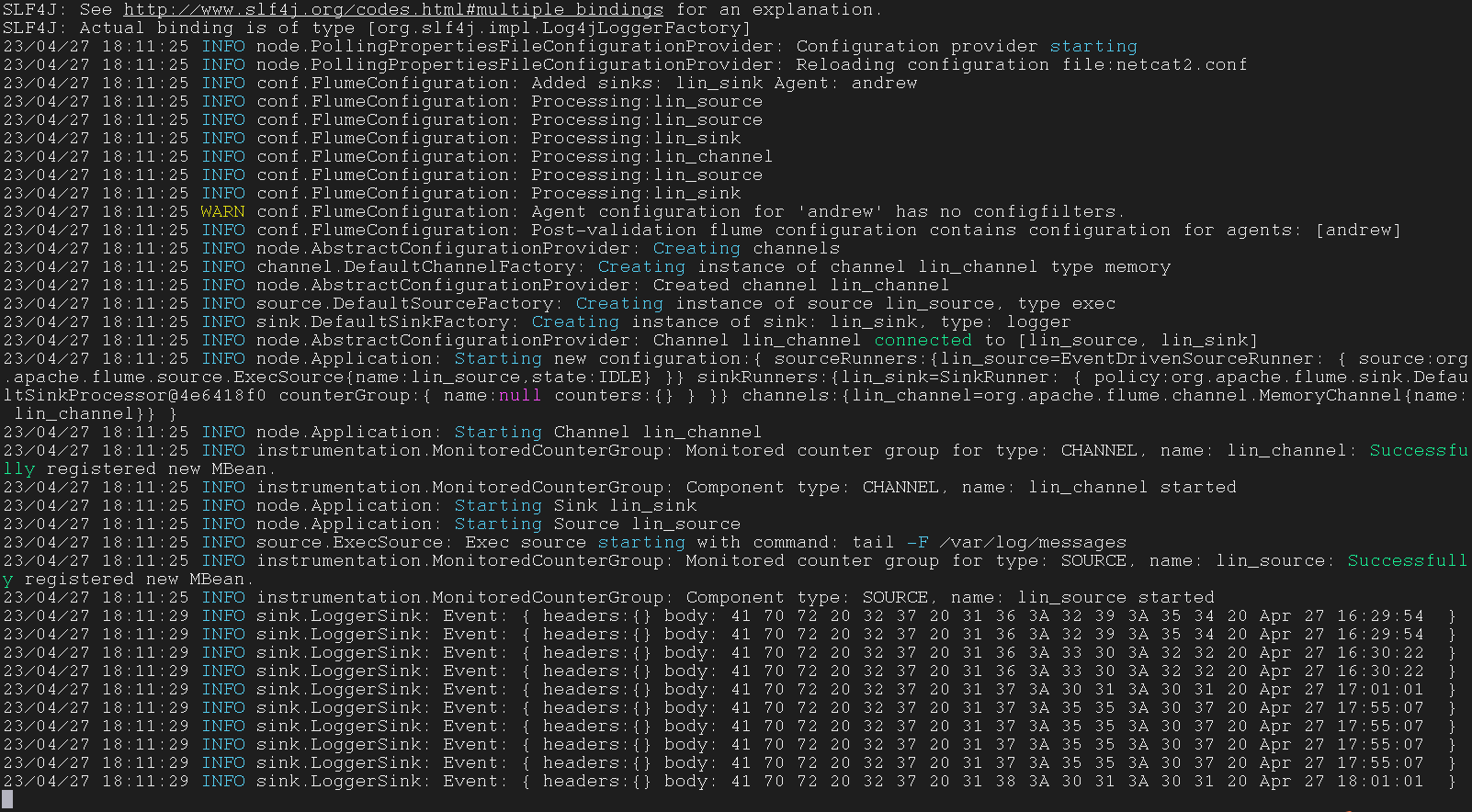Click the channel.DefaultChannelFactory logger name

pyautogui.click(x=415, y=267)
